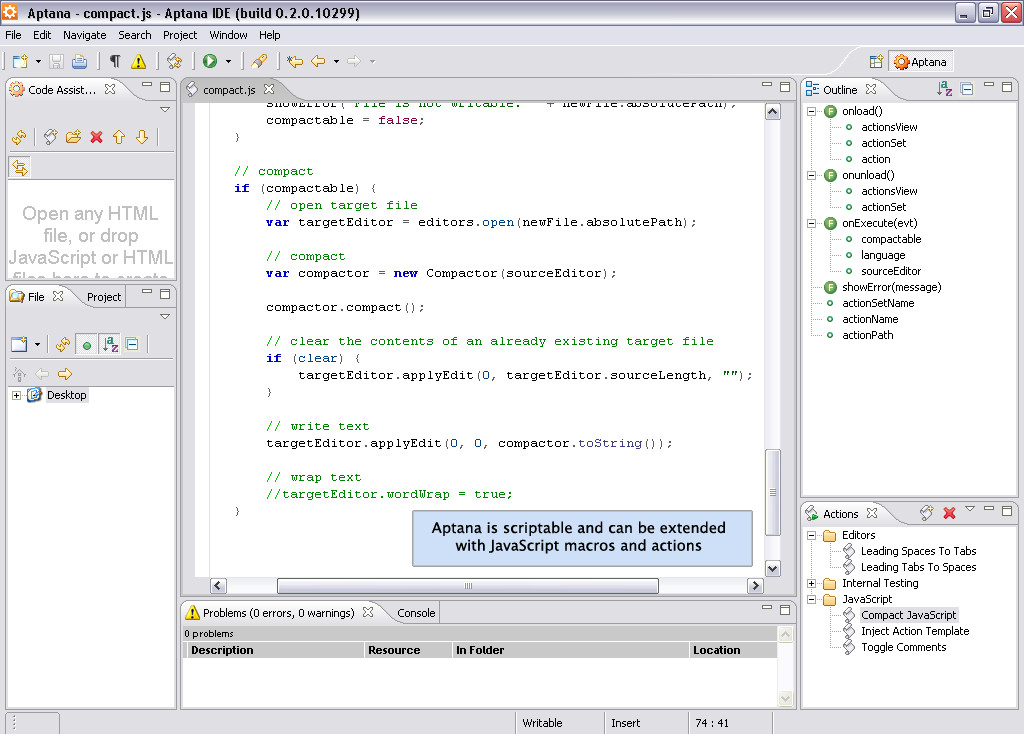Open the Window menu
The width and height of the screenshot is (1024, 734).
(228, 35)
